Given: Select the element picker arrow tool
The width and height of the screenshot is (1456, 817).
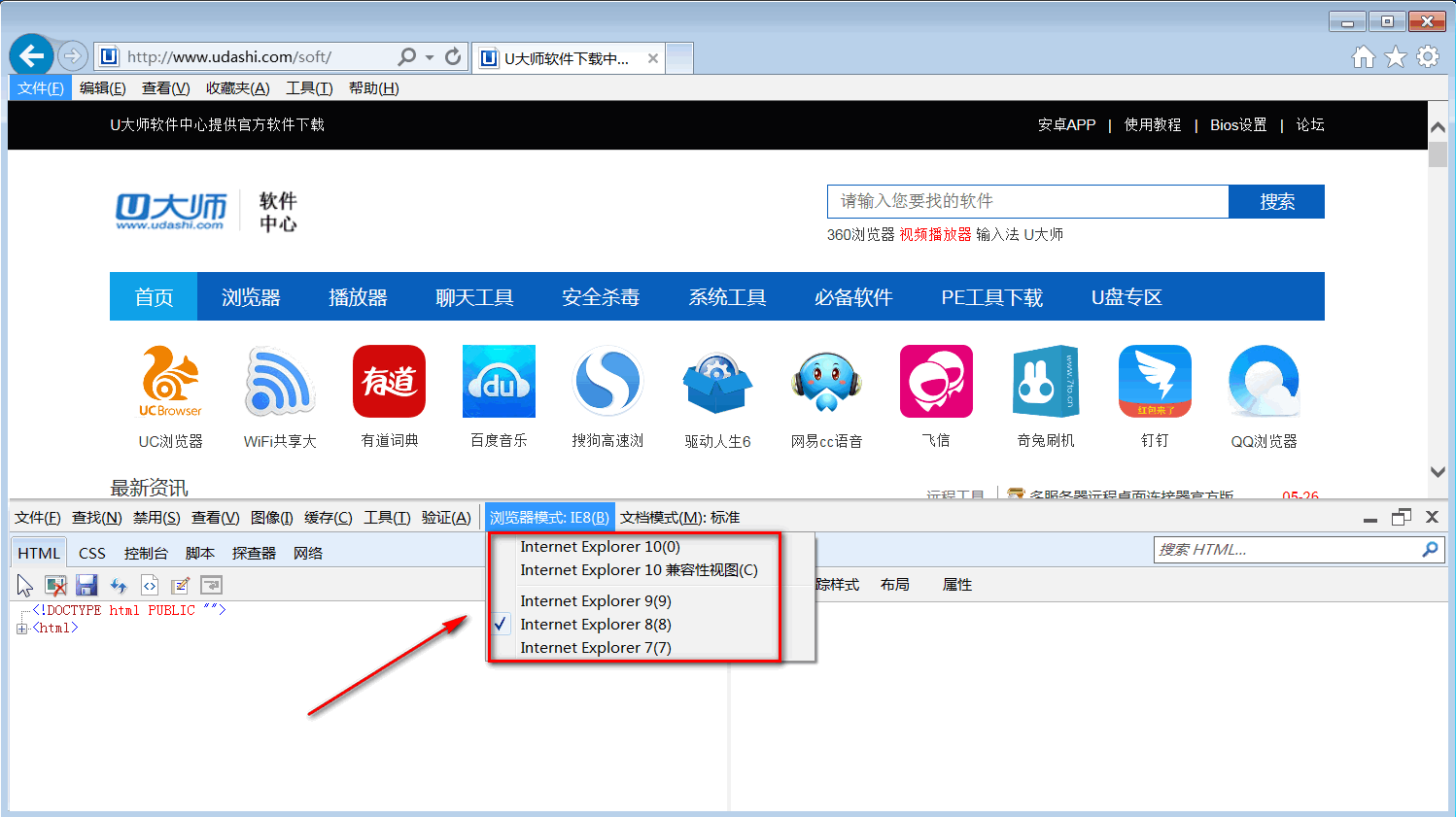Looking at the screenshot, I should pos(25,585).
